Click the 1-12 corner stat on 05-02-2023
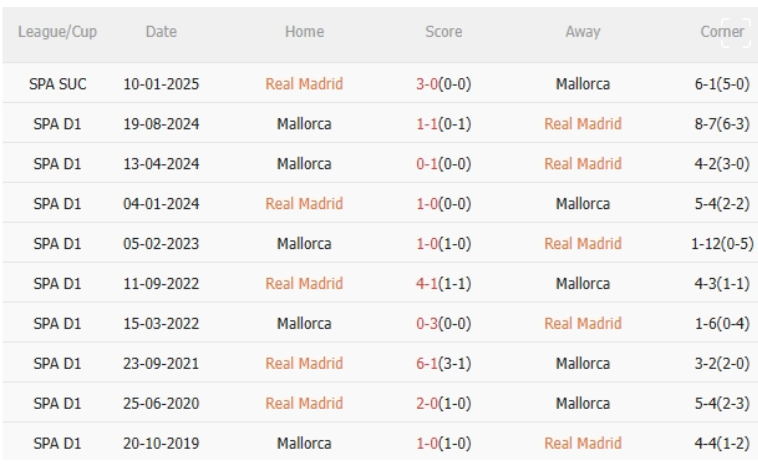758x471 pixels. pos(722,244)
